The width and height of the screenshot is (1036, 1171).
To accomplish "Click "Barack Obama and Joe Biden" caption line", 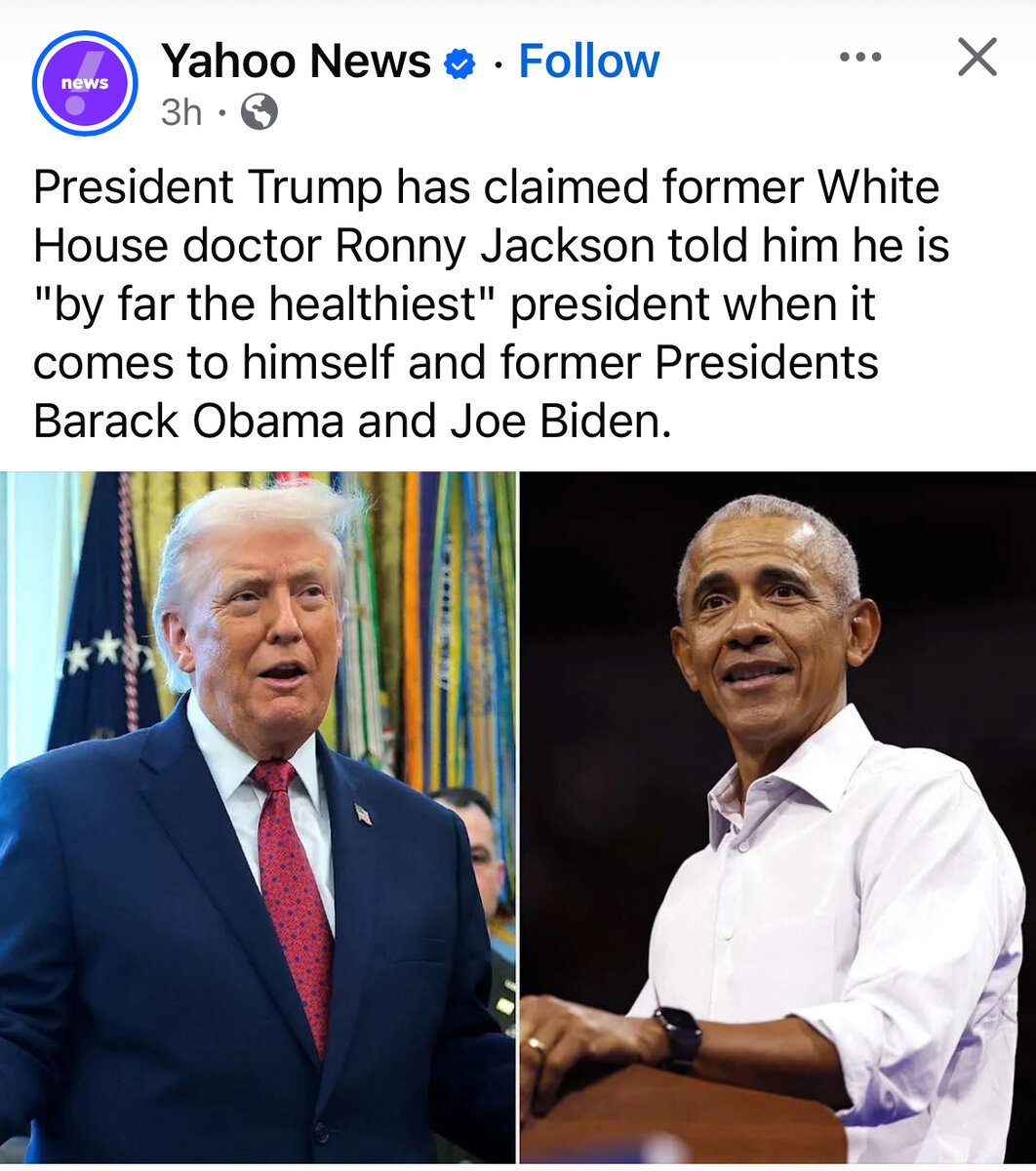I will pyautogui.click(x=352, y=422).
